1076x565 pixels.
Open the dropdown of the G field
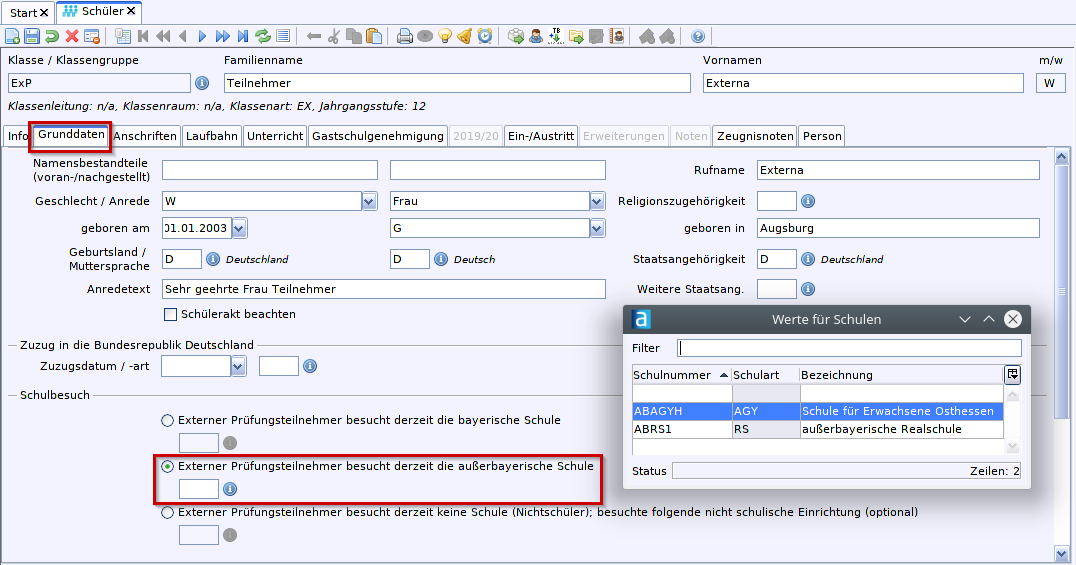pyautogui.click(x=597, y=228)
